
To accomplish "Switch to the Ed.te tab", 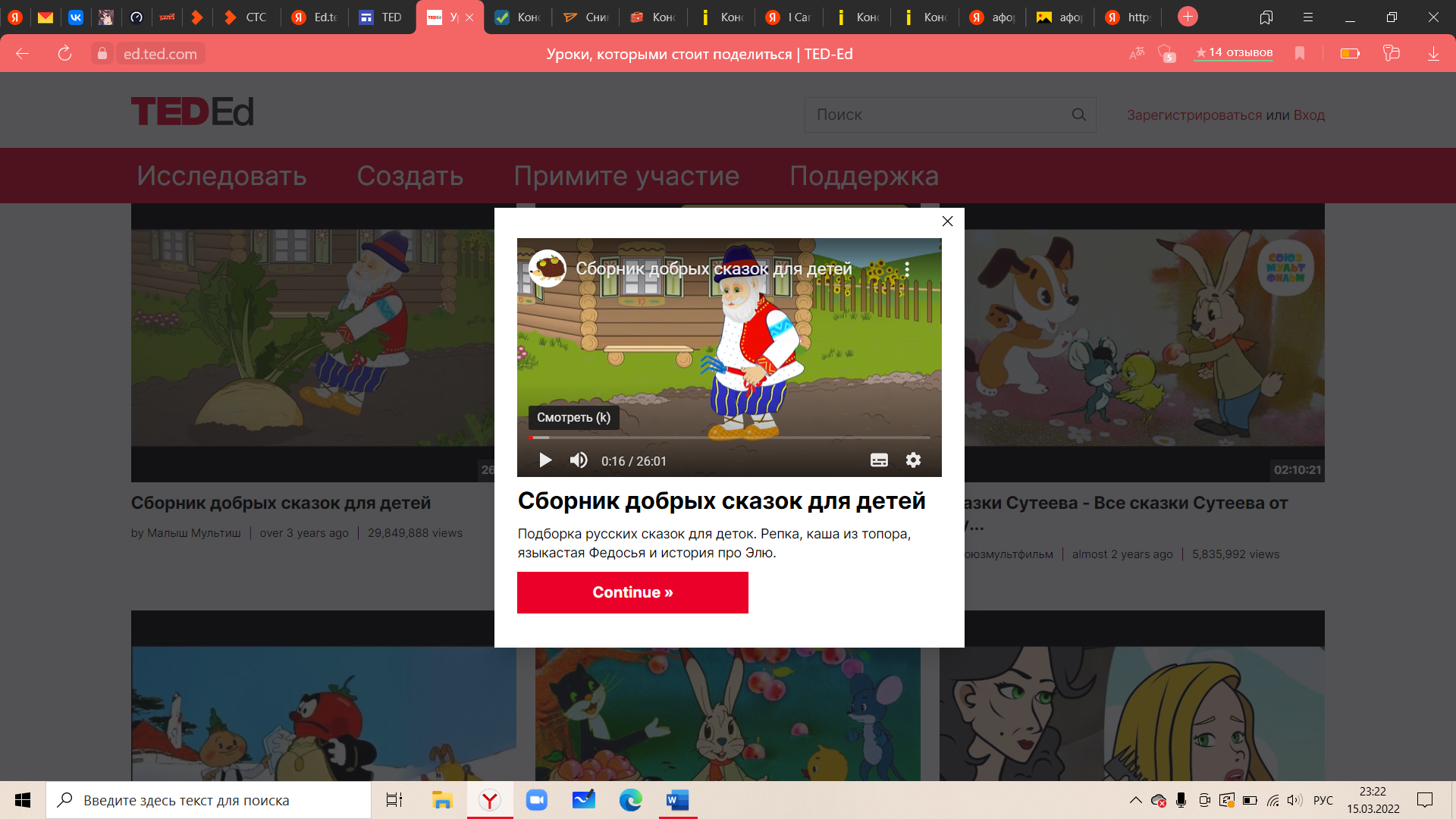I will click(x=315, y=17).
